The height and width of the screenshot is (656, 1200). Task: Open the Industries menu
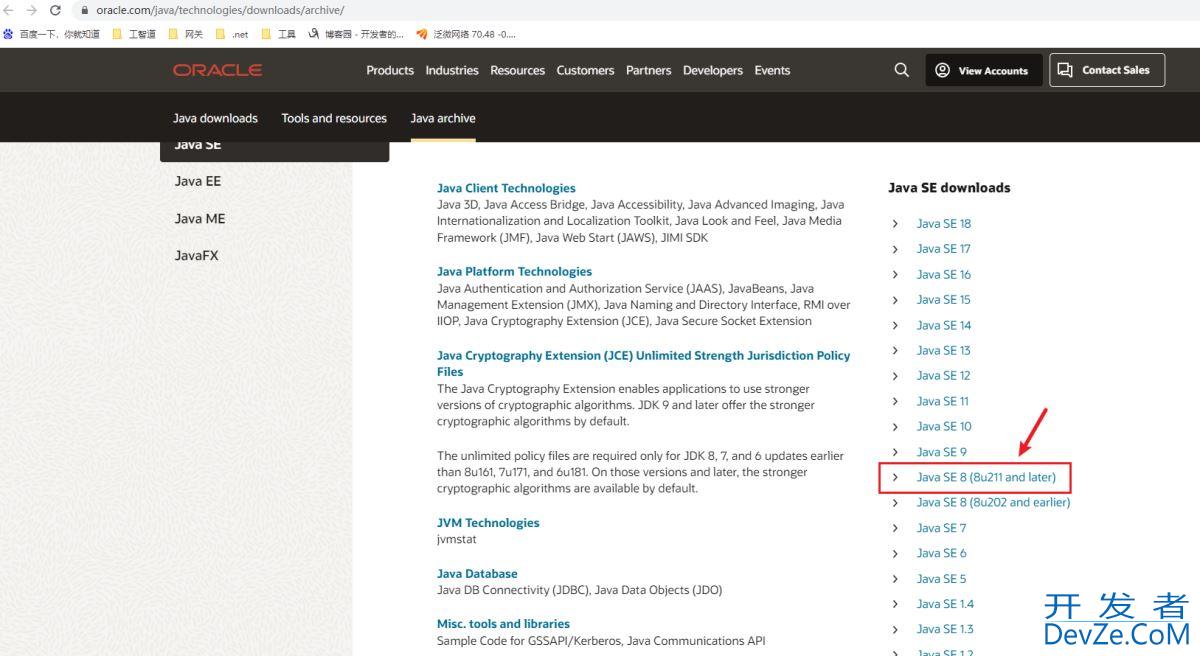coord(452,70)
